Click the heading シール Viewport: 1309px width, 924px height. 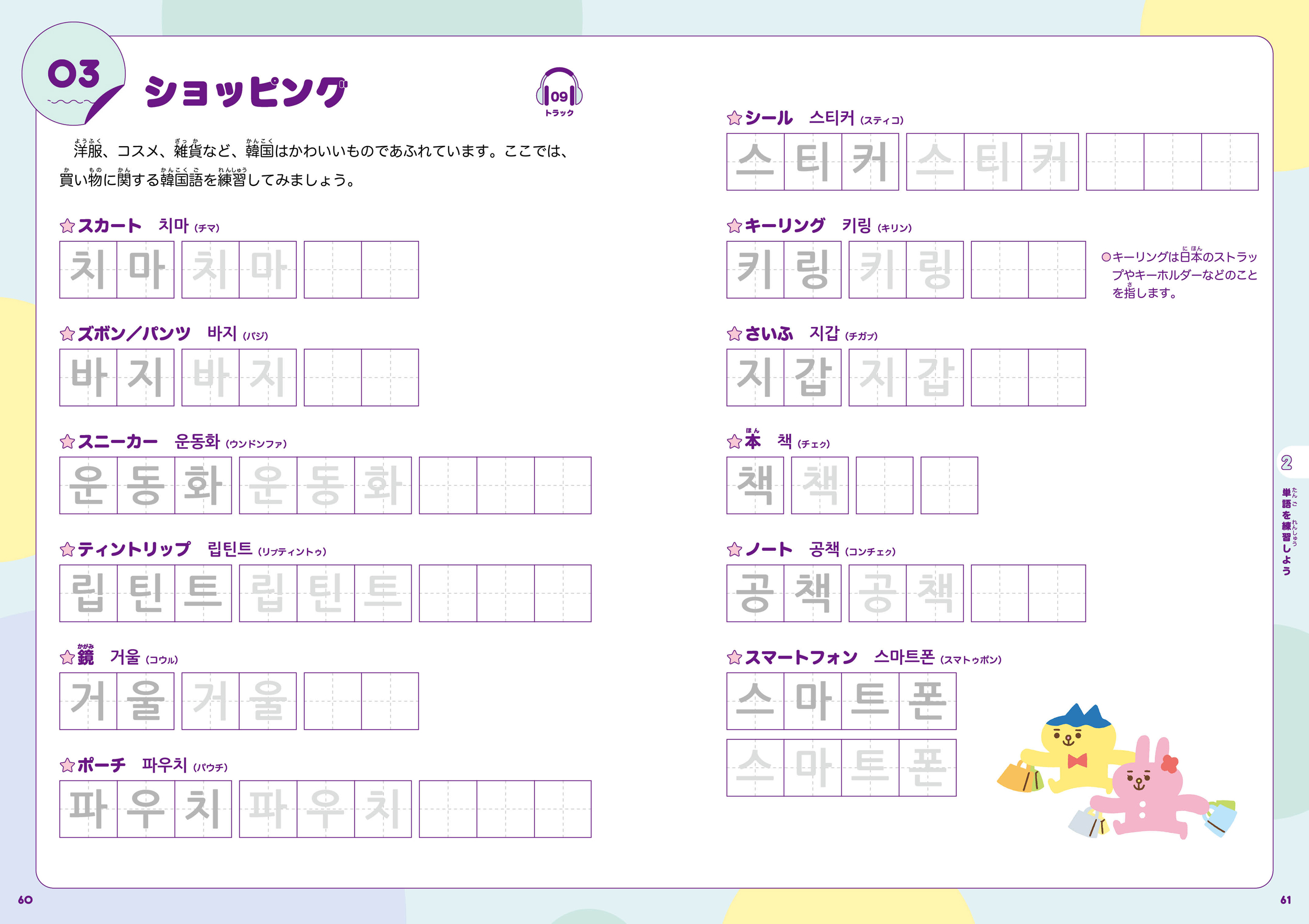click(769, 118)
